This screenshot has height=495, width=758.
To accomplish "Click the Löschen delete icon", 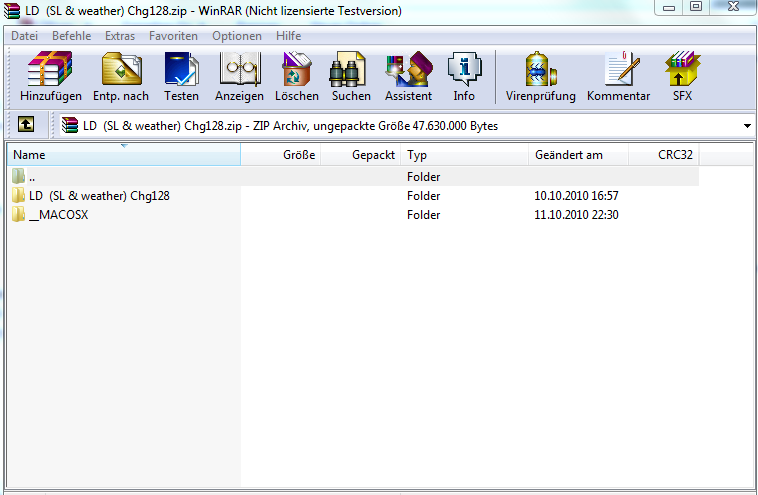I will click(x=296, y=77).
